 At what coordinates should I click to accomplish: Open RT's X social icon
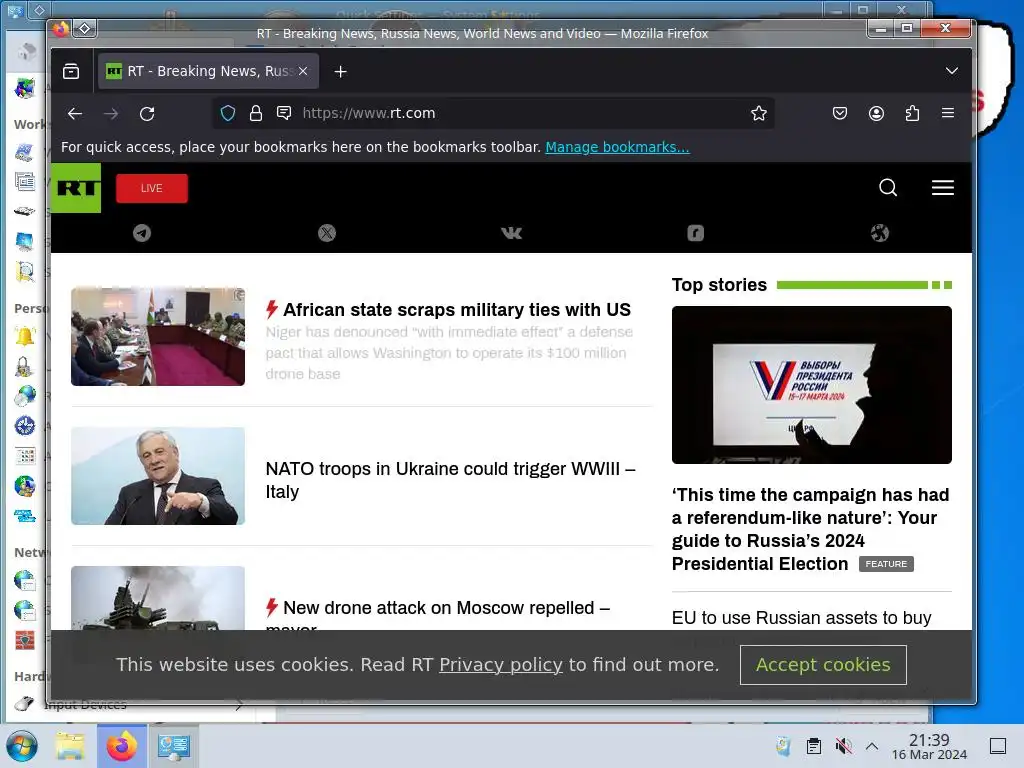pos(327,233)
